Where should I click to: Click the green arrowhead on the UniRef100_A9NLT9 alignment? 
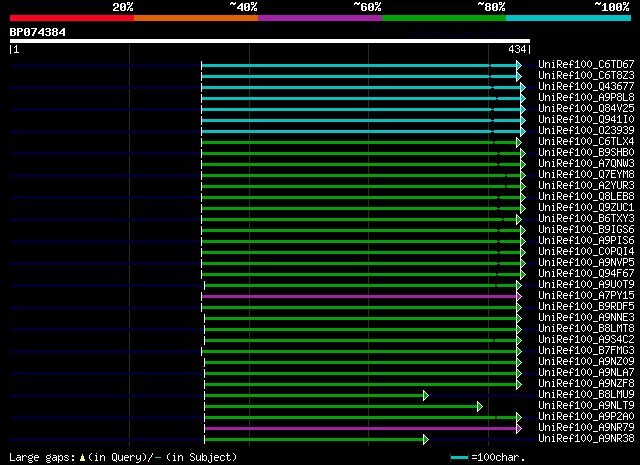click(480, 407)
